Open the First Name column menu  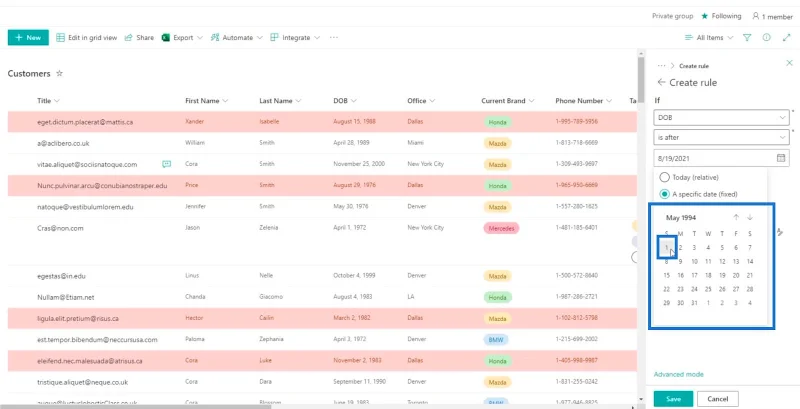(207, 100)
